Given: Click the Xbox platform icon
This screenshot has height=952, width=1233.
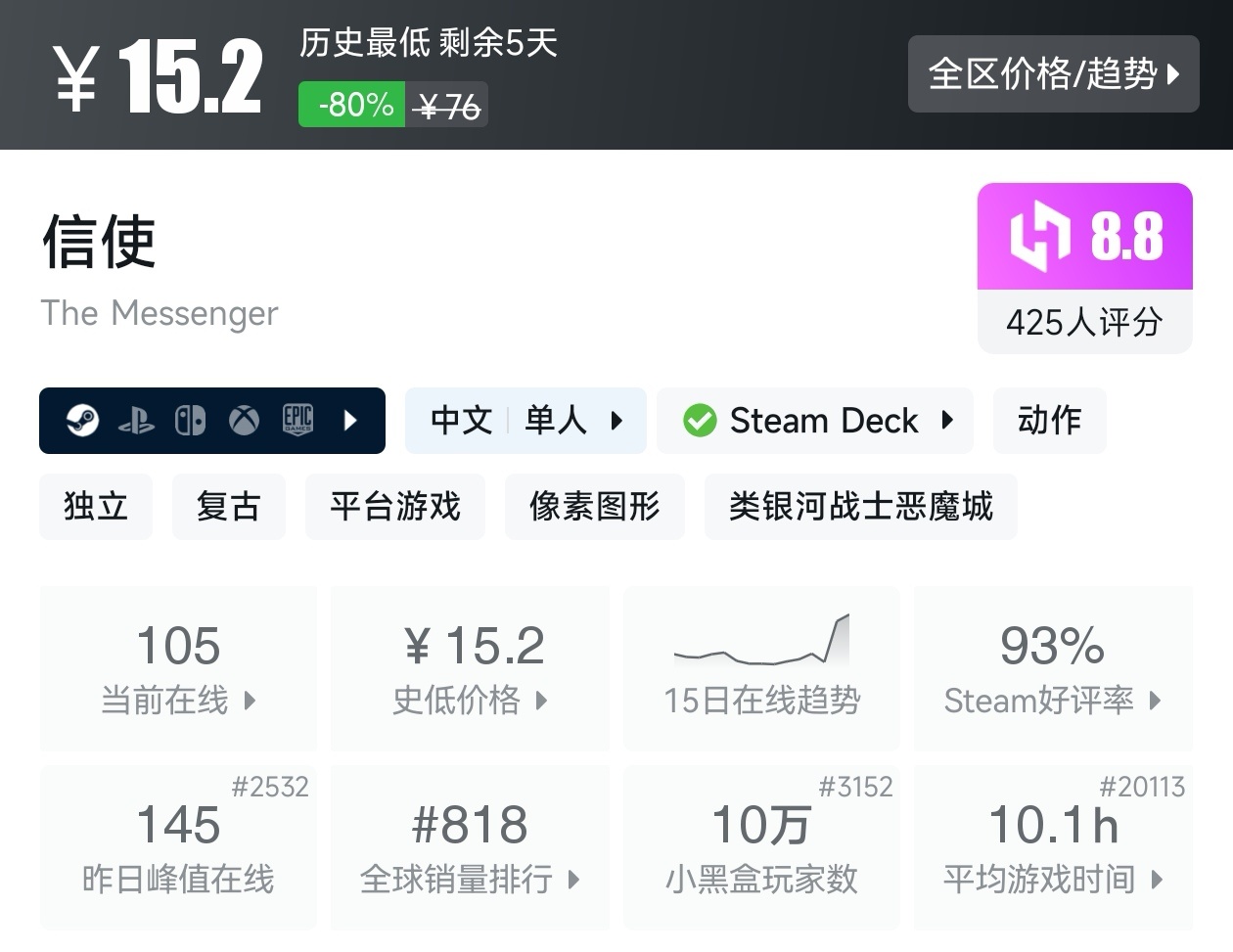Looking at the screenshot, I should click(244, 421).
